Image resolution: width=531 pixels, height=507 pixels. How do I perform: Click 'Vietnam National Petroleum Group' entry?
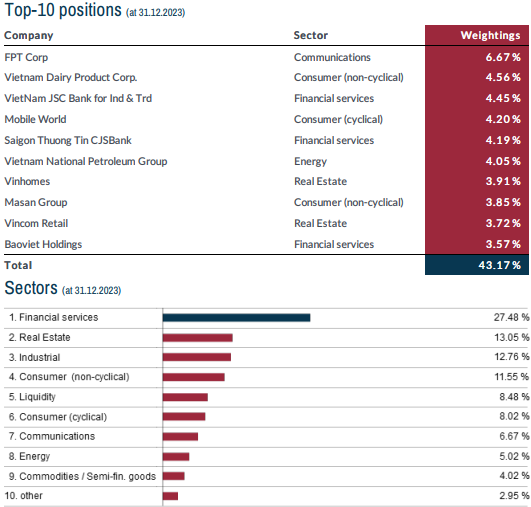[86, 161]
